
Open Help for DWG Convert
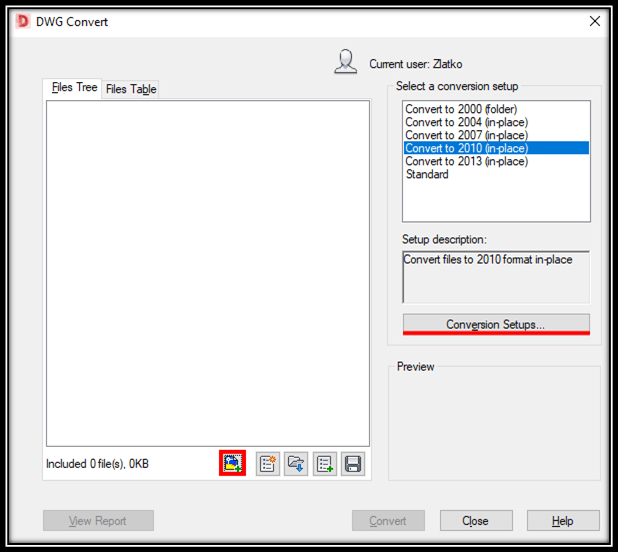point(563,520)
